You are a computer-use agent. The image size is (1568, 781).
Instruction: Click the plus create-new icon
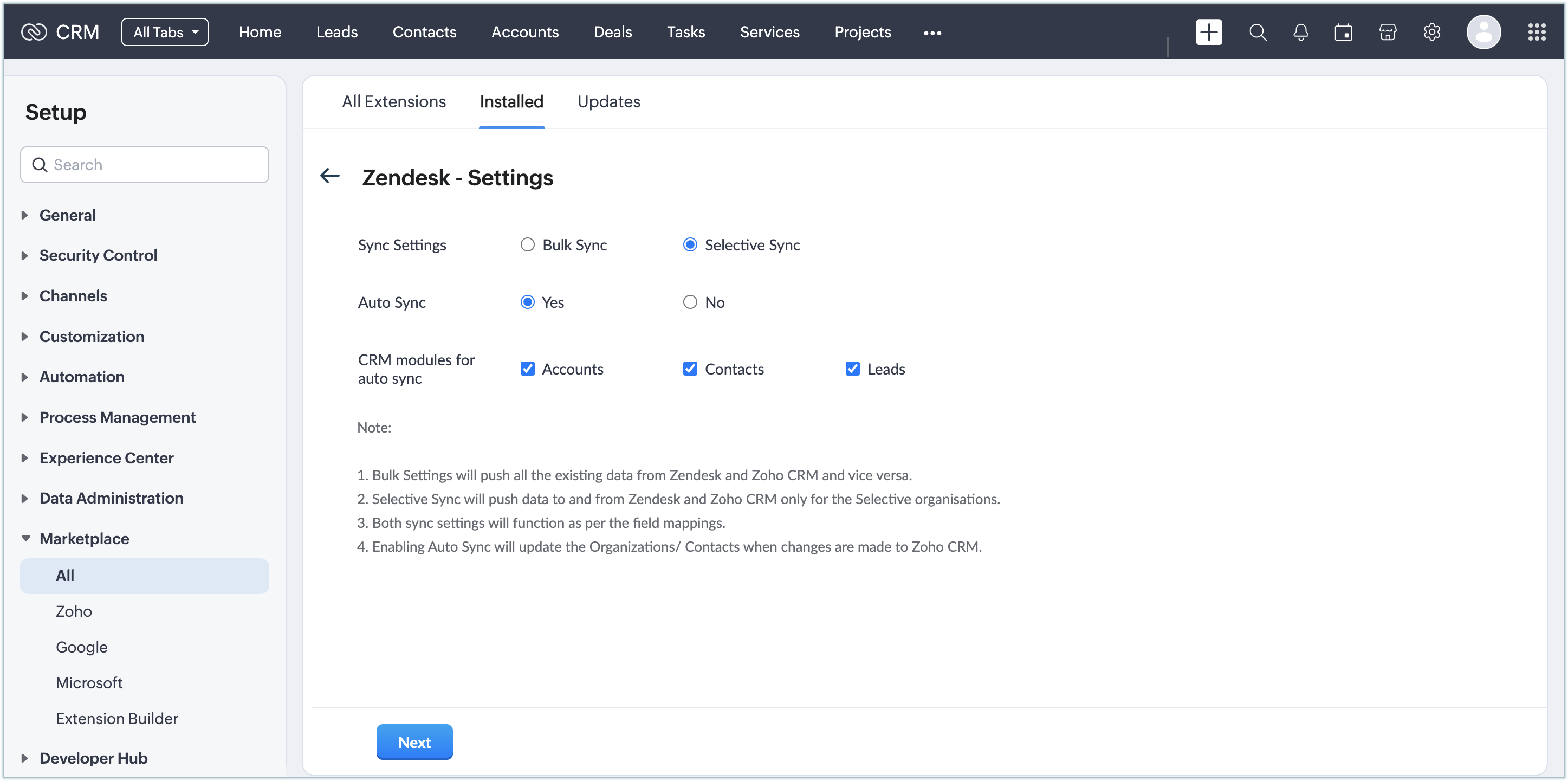point(1208,31)
